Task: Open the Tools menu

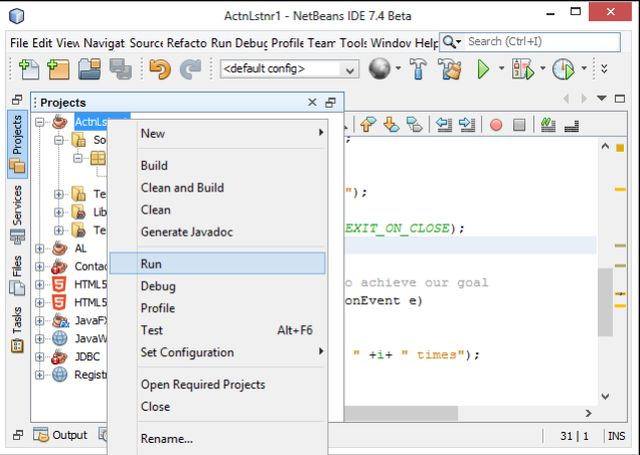Action: click(x=353, y=42)
